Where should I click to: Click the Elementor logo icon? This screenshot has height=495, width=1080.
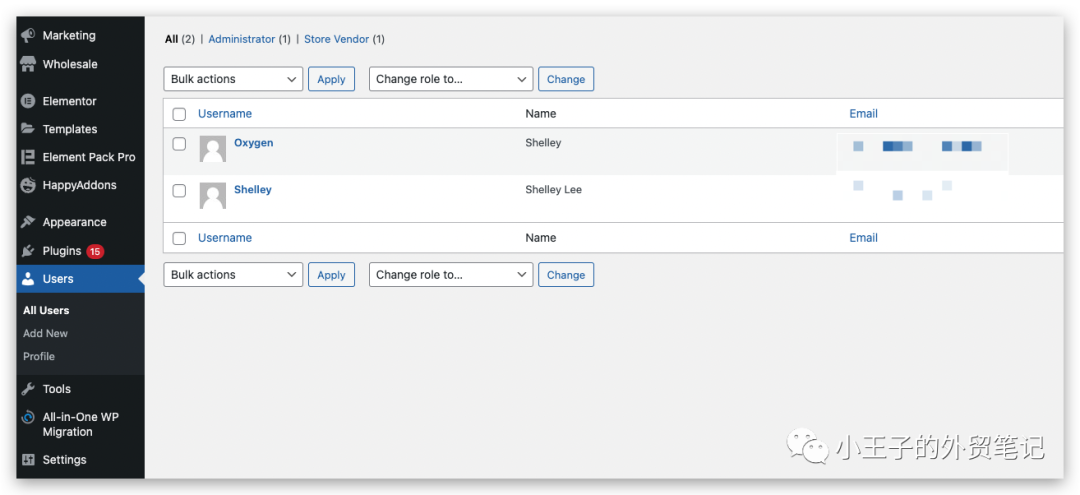28,101
